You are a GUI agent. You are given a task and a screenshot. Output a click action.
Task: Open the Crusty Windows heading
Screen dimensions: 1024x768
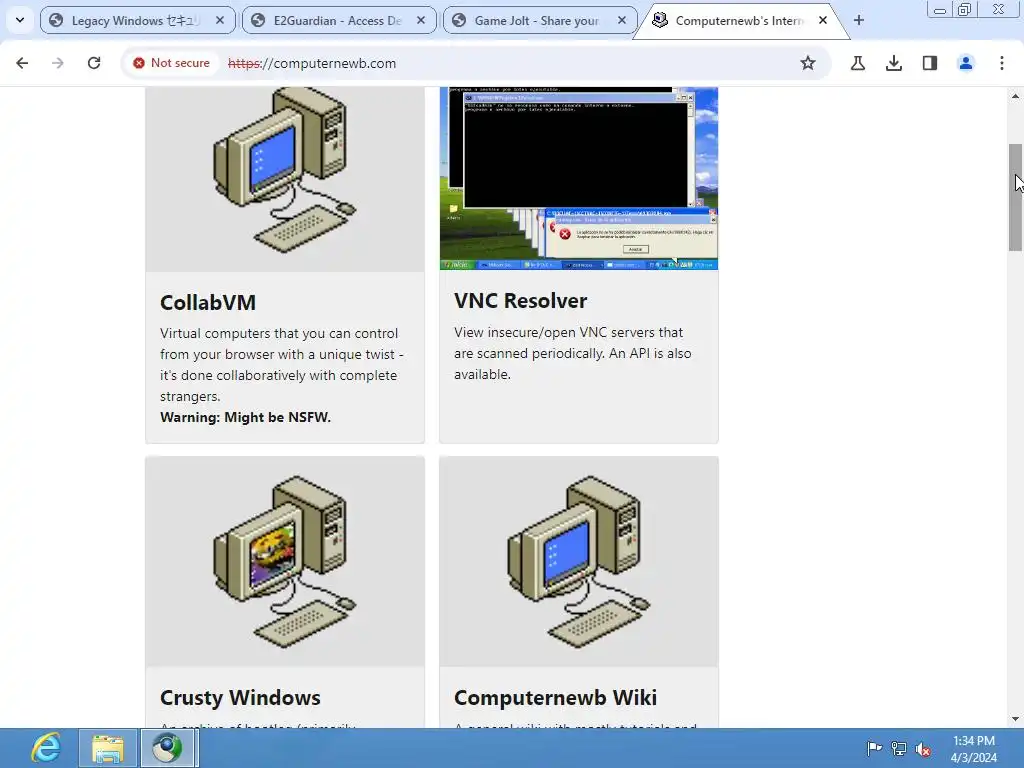point(240,697)
